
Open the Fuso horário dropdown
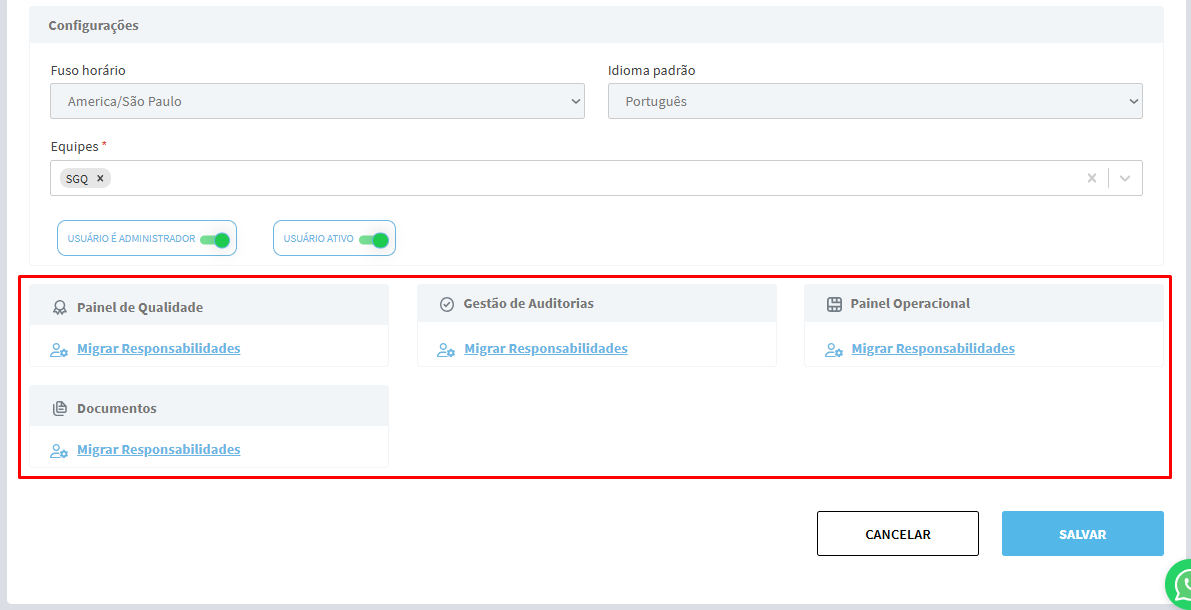point(317,101)
